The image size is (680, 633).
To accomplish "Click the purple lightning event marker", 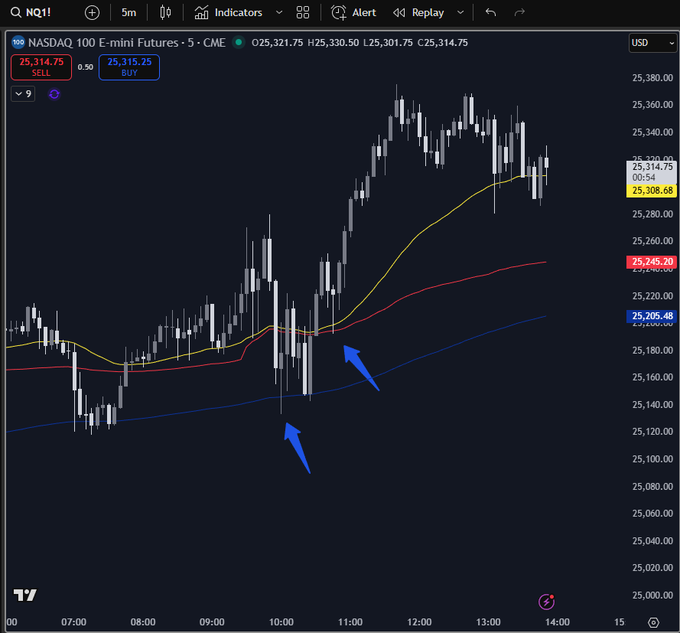I will tap(546, 601).
